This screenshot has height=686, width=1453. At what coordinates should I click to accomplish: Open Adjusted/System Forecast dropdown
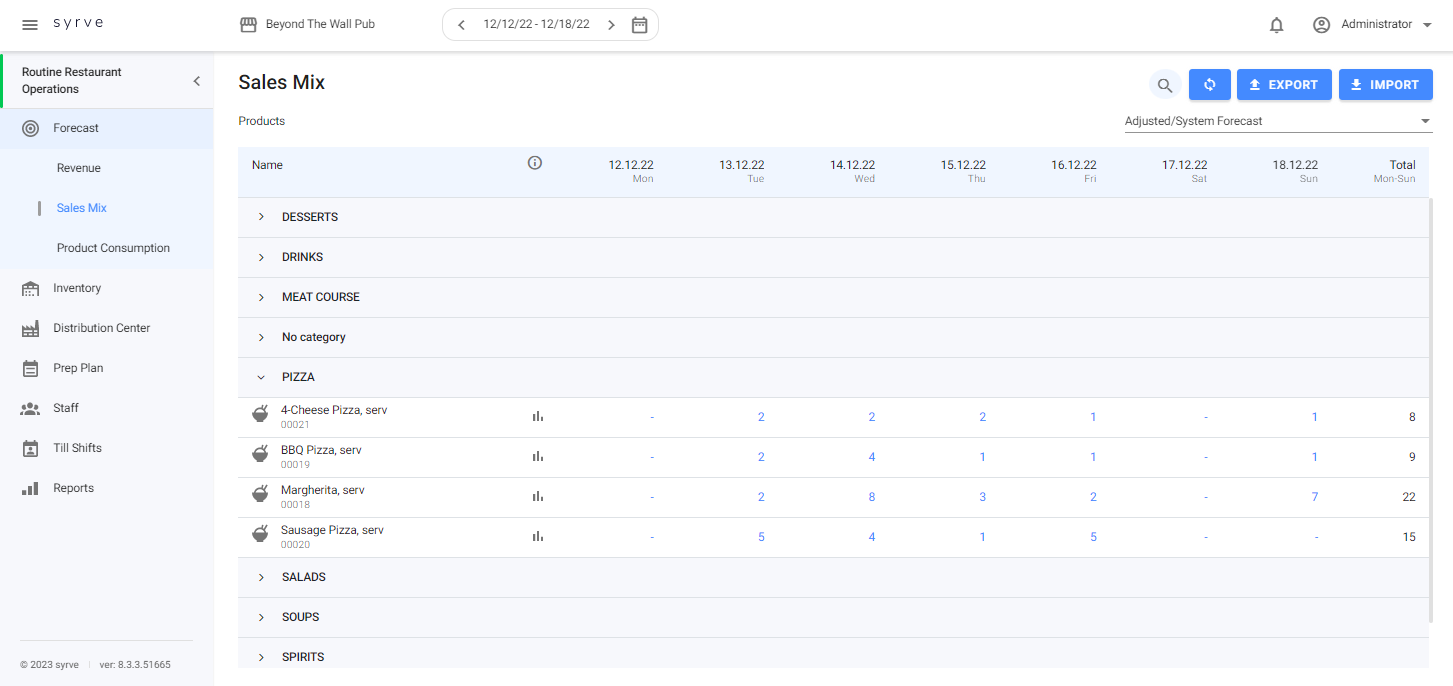1278,121
